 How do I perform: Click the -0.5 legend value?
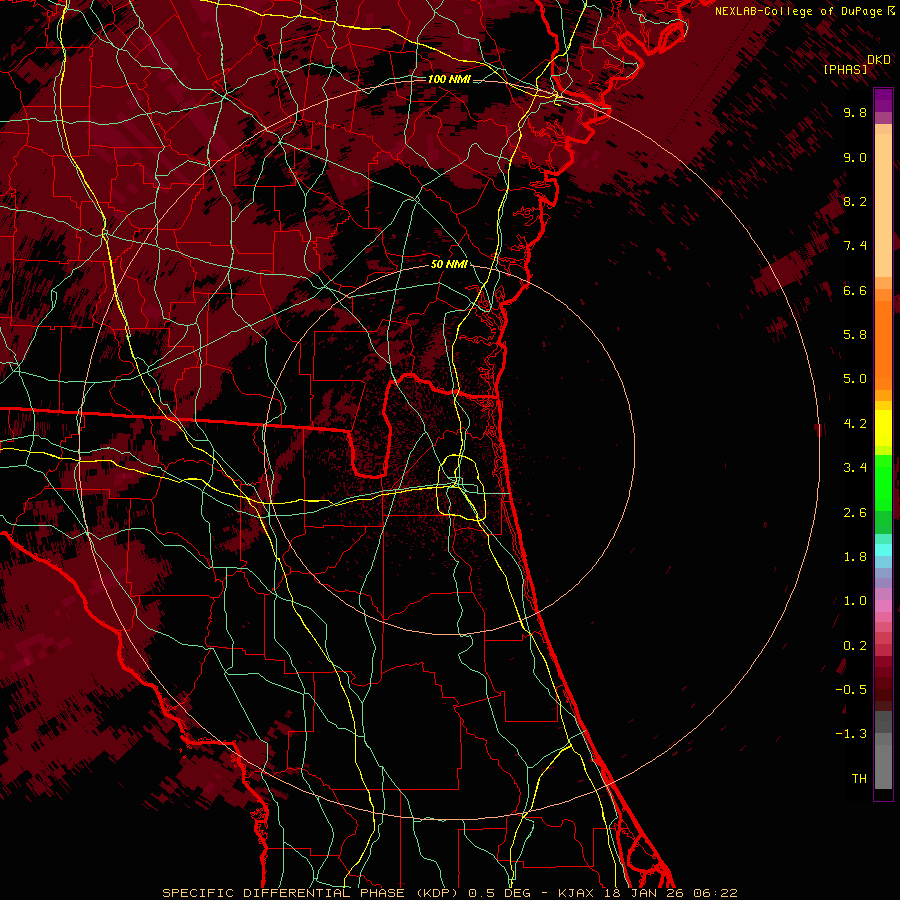coord(851,690)
